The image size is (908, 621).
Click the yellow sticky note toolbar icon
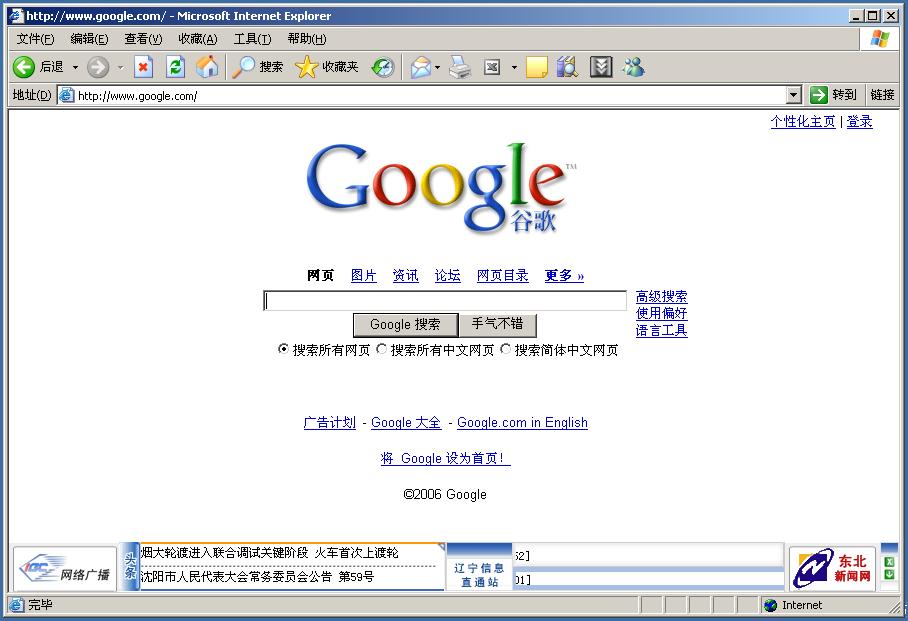(x=536, y=67)
